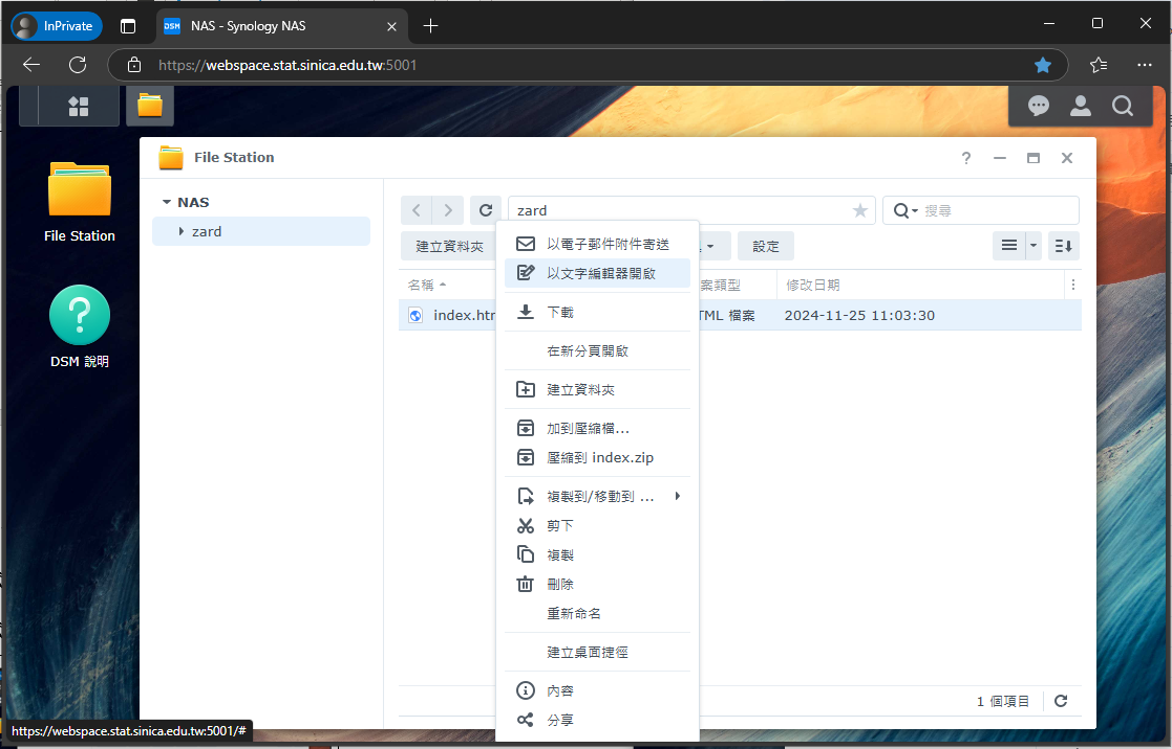
Task: Open File Station desktop shortcut
Action: (x=79, y=201)
